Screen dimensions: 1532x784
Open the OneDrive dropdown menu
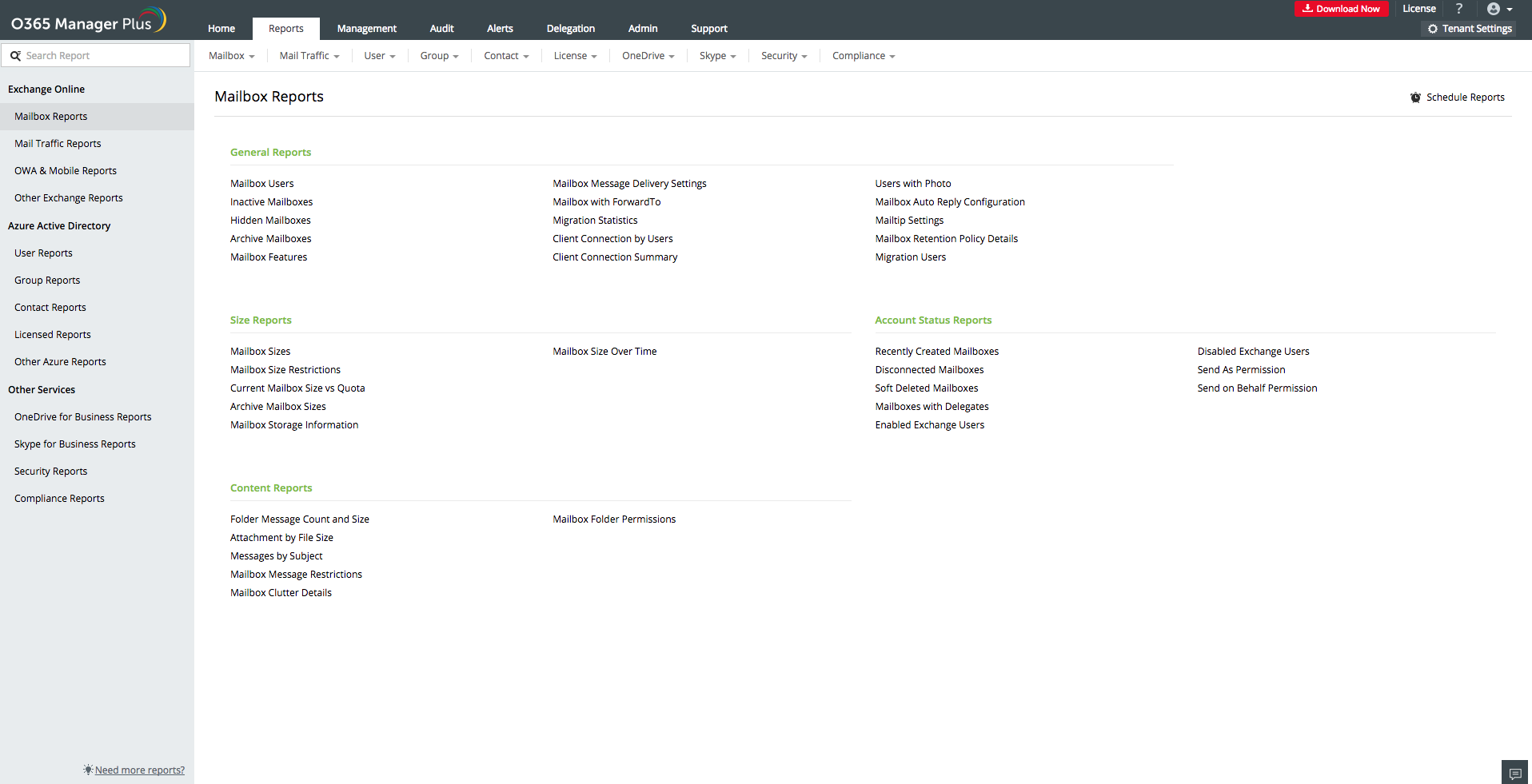click(648, 56)
